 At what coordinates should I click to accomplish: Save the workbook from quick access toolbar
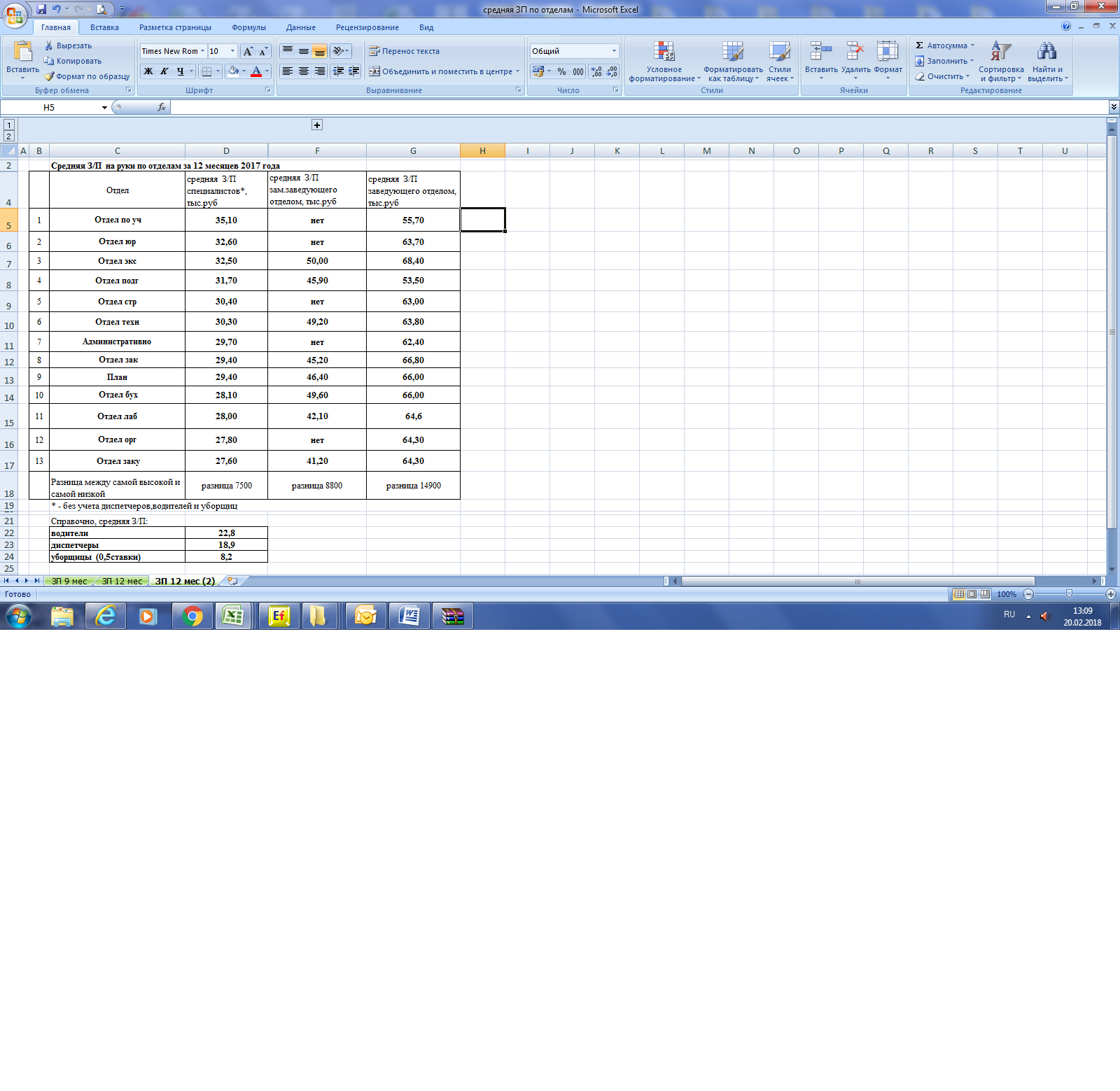click(41, 9)
